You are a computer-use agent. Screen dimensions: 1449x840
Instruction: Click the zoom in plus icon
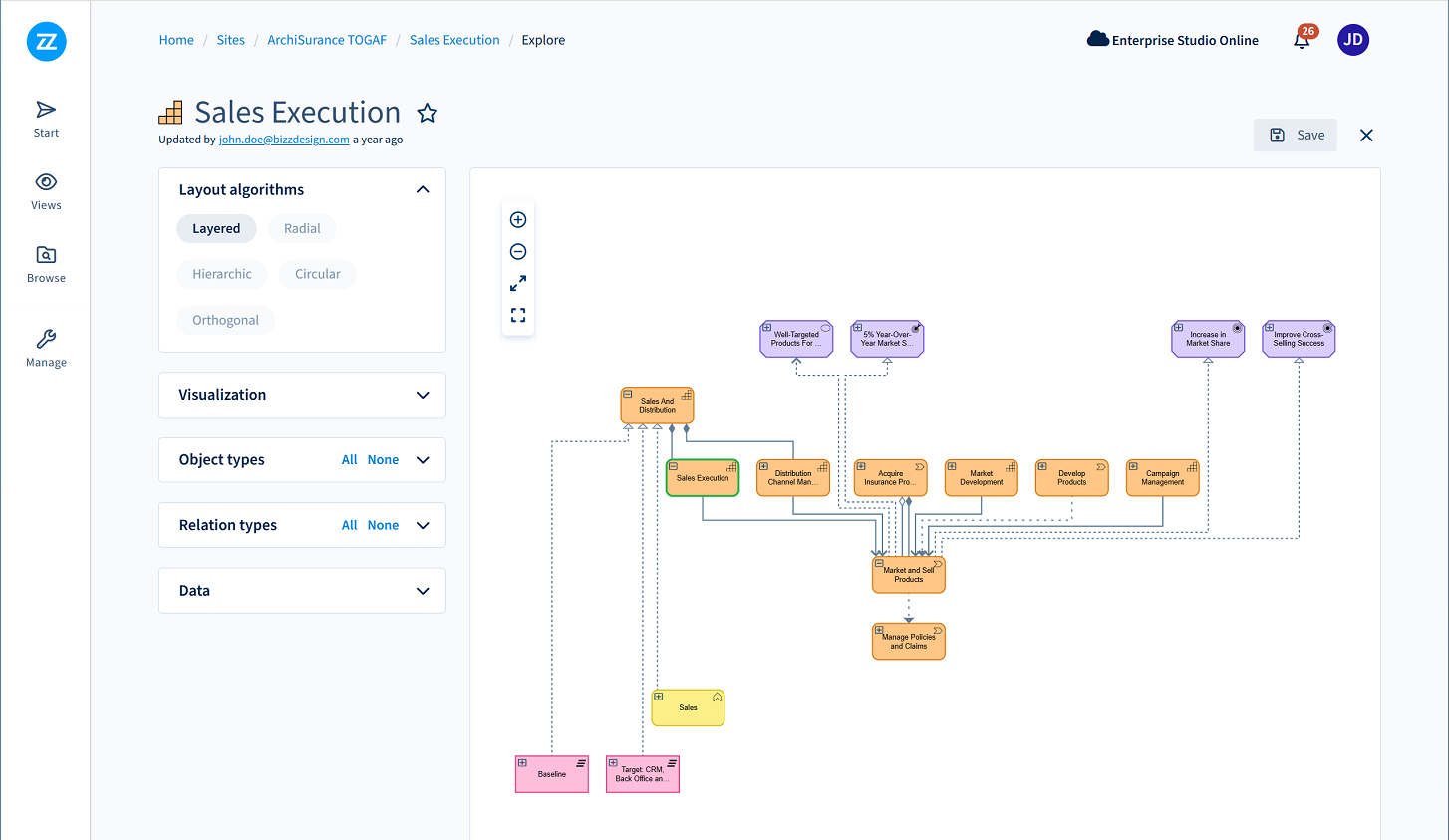[x=518, y=220]
